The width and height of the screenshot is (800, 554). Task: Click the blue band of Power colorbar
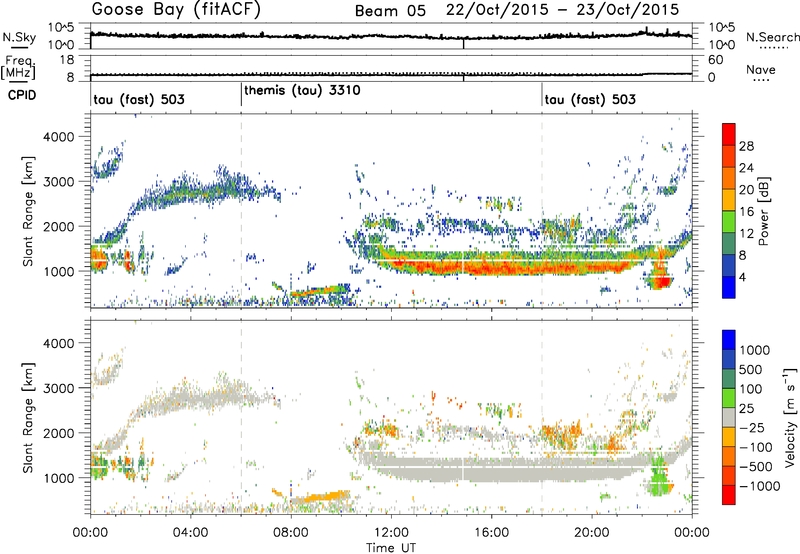pos(729,288)
